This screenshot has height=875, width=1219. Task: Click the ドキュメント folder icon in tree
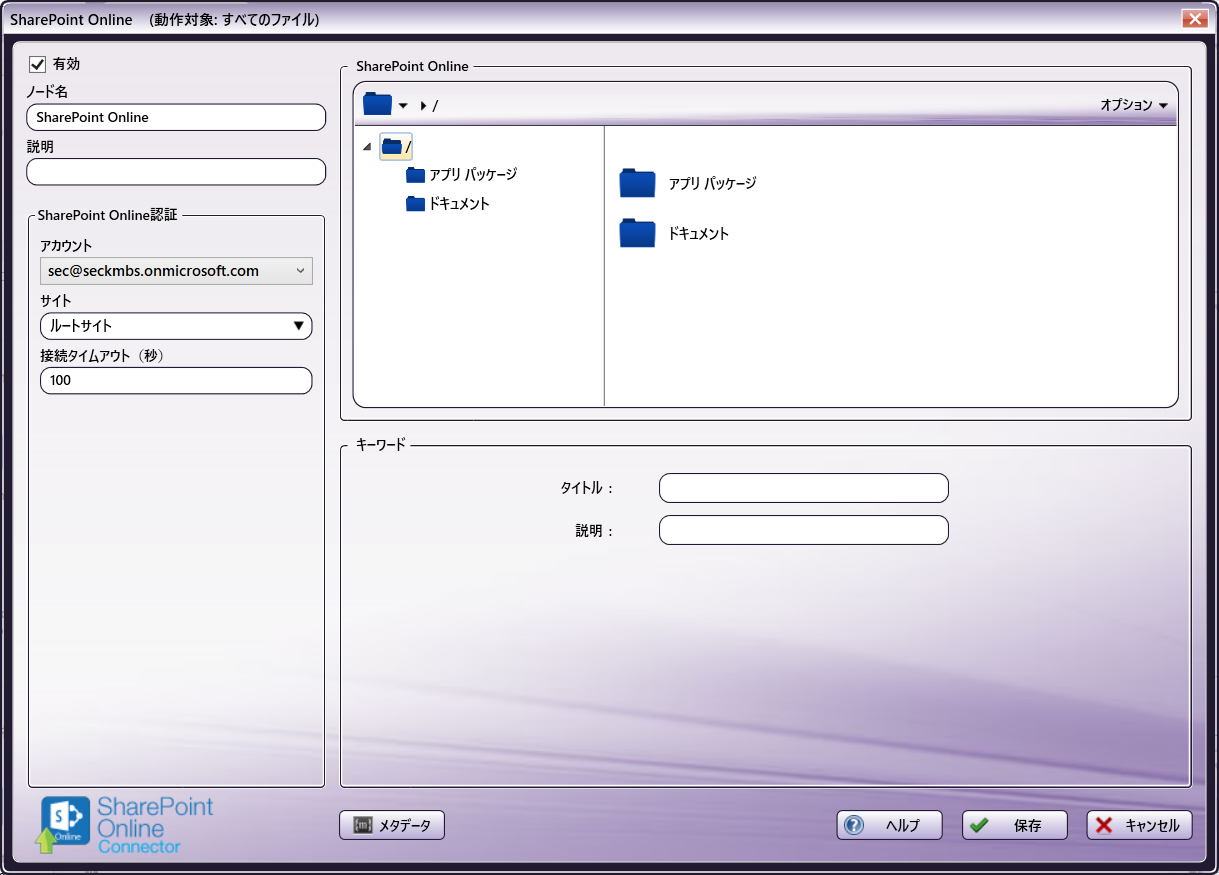click(416, 204)
